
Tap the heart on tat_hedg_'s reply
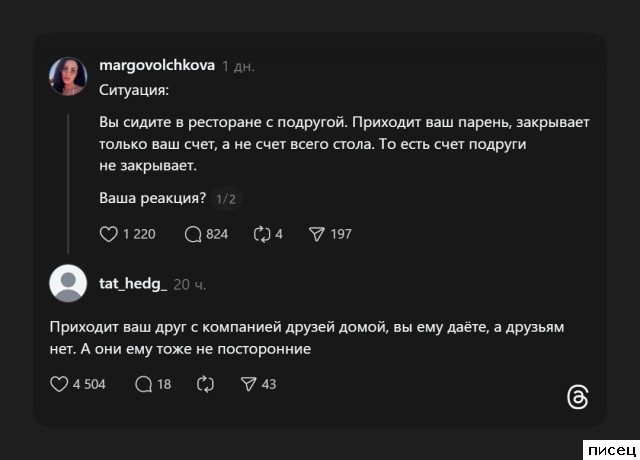[58, 384]
